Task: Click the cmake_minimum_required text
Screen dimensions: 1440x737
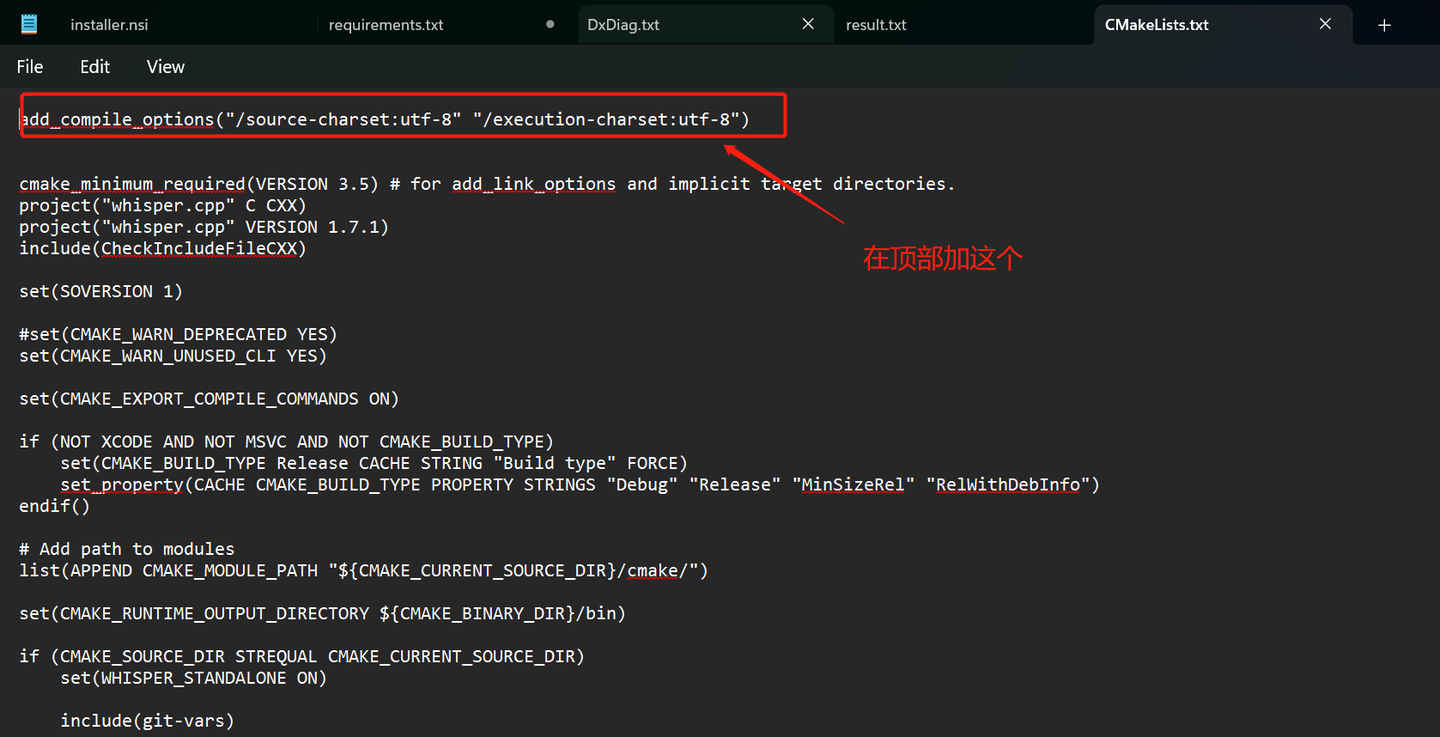Action: 132,184
